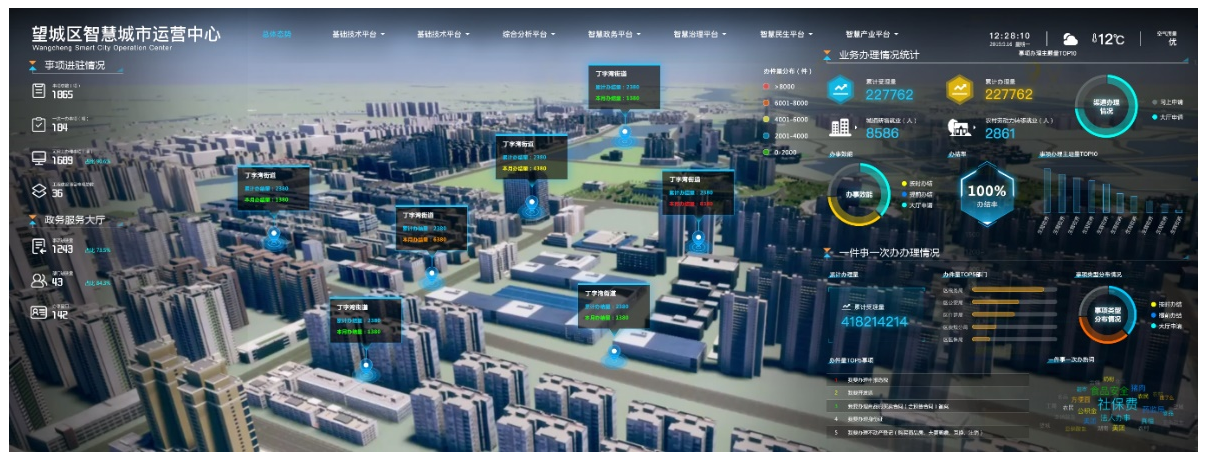The width and height of the screenshot is (1207, 462).
Task: Click 食品安全 in the word cloud
Action: (1108, 390)
